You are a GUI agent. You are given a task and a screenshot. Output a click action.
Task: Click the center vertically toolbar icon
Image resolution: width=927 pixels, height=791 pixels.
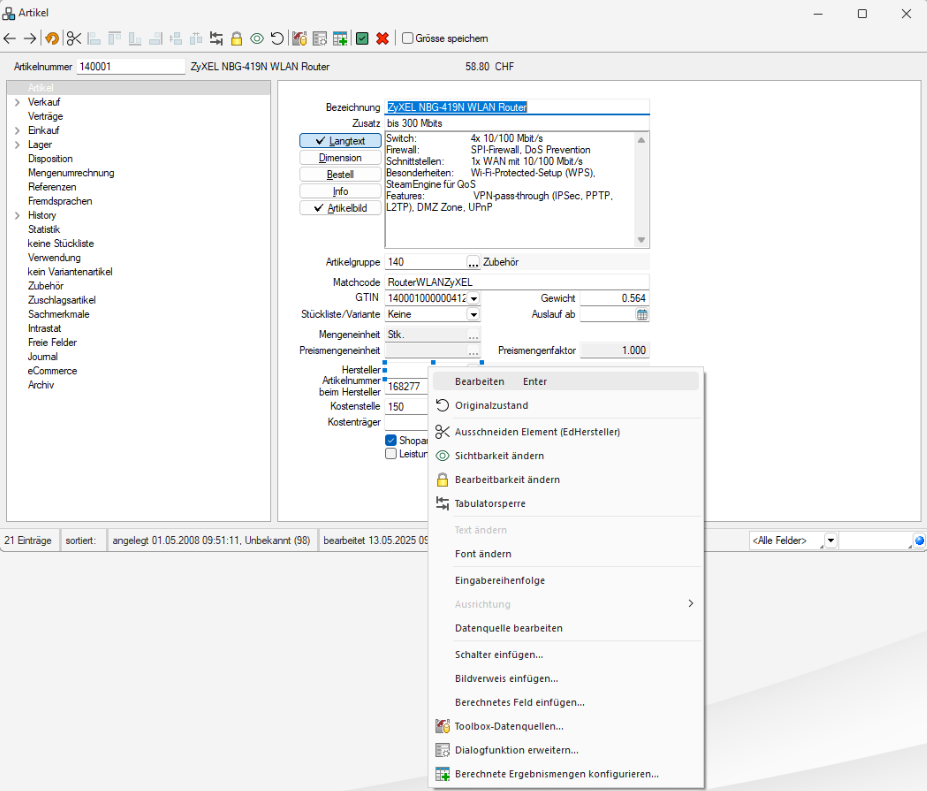click(196, 38)
